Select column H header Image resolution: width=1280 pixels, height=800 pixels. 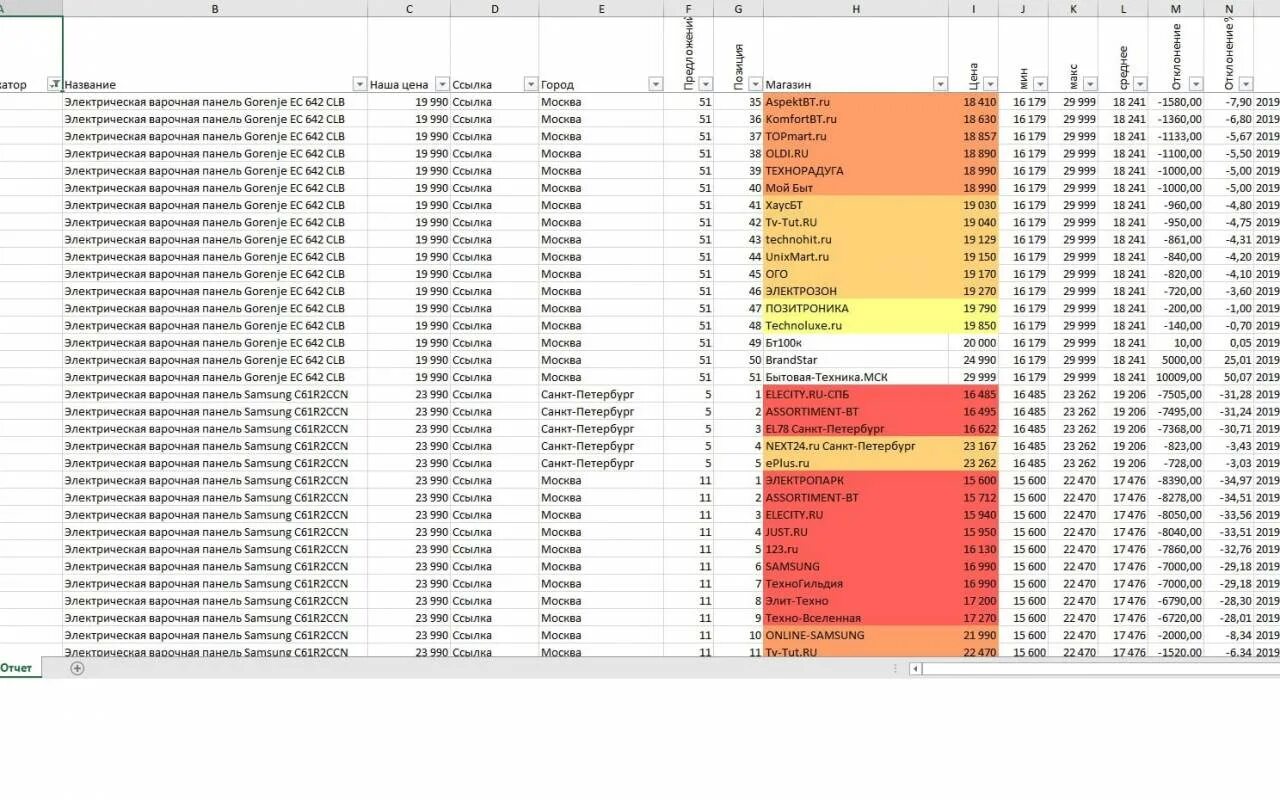(x=856, y=8)
